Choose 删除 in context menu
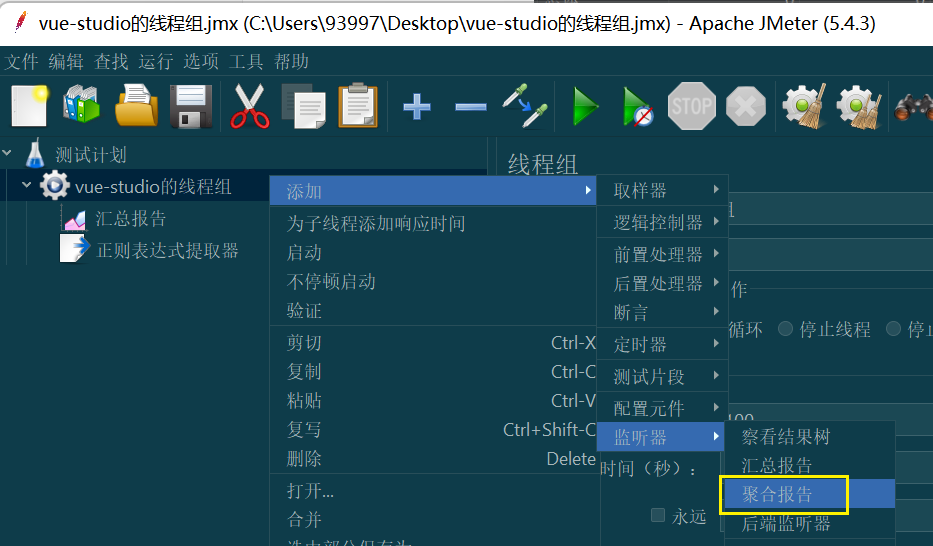 point(433,459)
